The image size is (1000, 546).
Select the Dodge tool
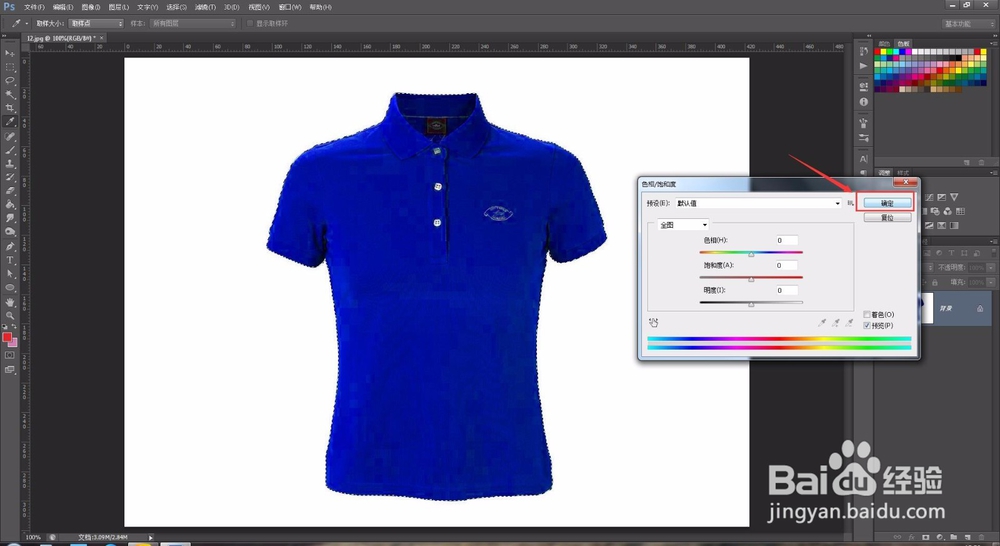tap(10, 232)
